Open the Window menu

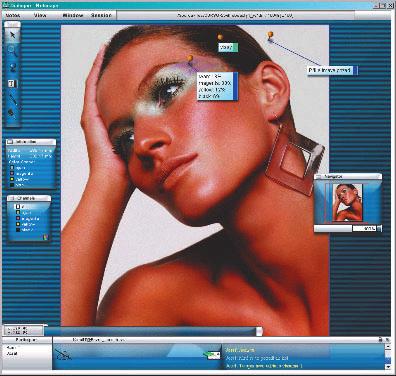73,15
